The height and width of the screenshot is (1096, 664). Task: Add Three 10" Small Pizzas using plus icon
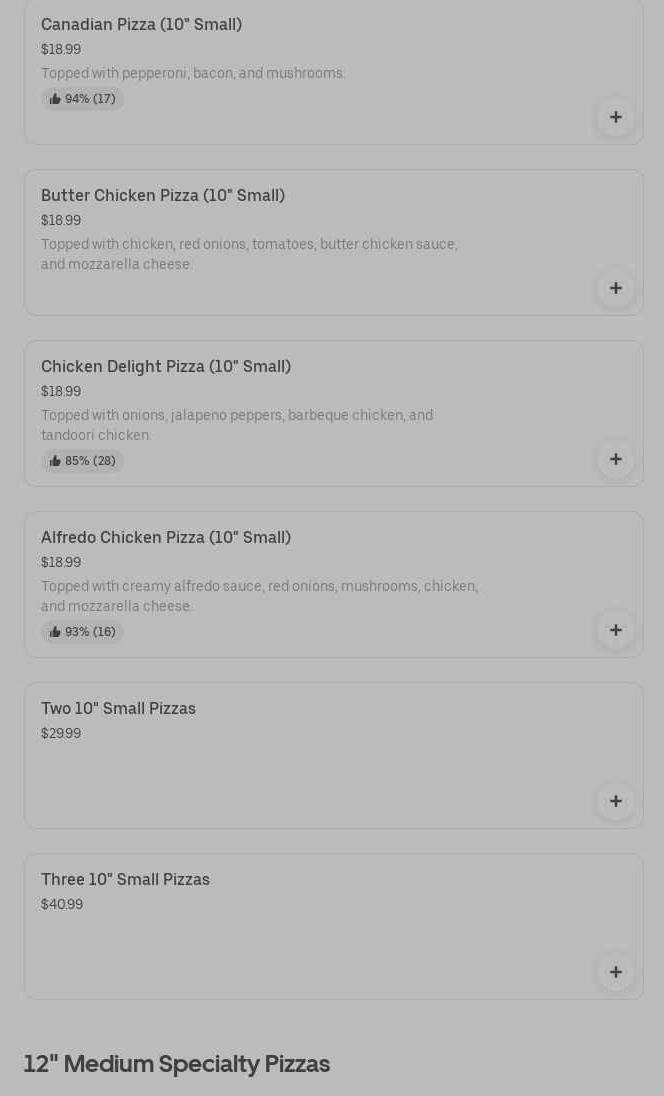tap(616, 972)
